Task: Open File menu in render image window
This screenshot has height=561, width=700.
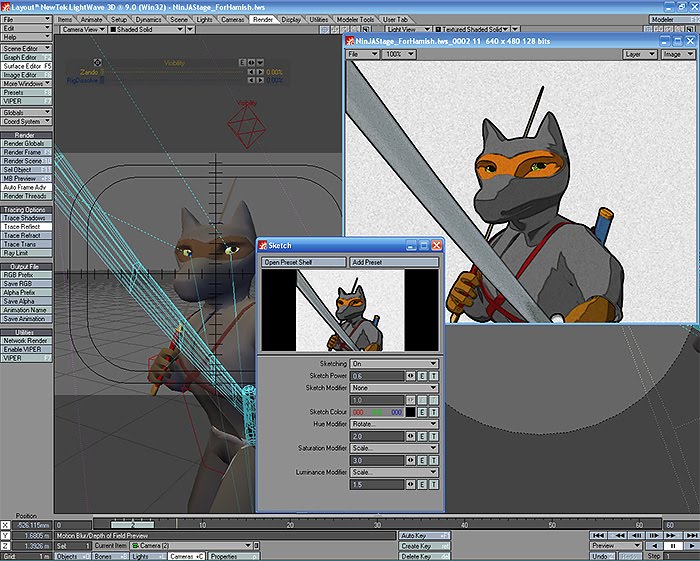Action: pos(363,54)
